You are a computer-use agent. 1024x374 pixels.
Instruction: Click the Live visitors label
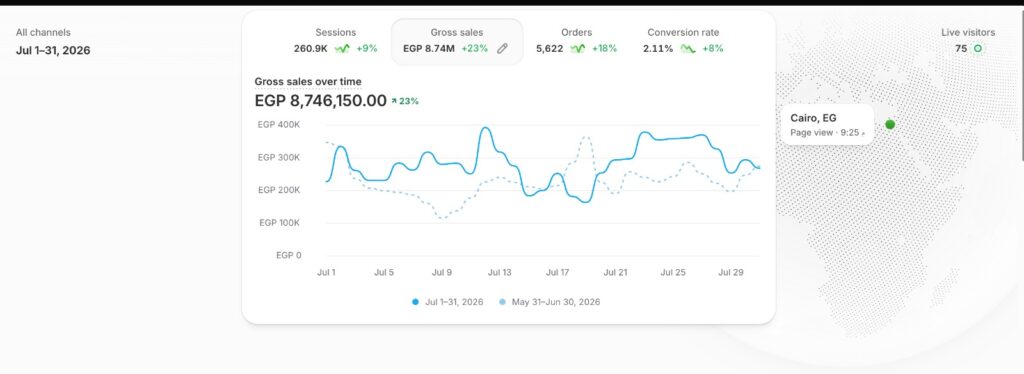968,32
